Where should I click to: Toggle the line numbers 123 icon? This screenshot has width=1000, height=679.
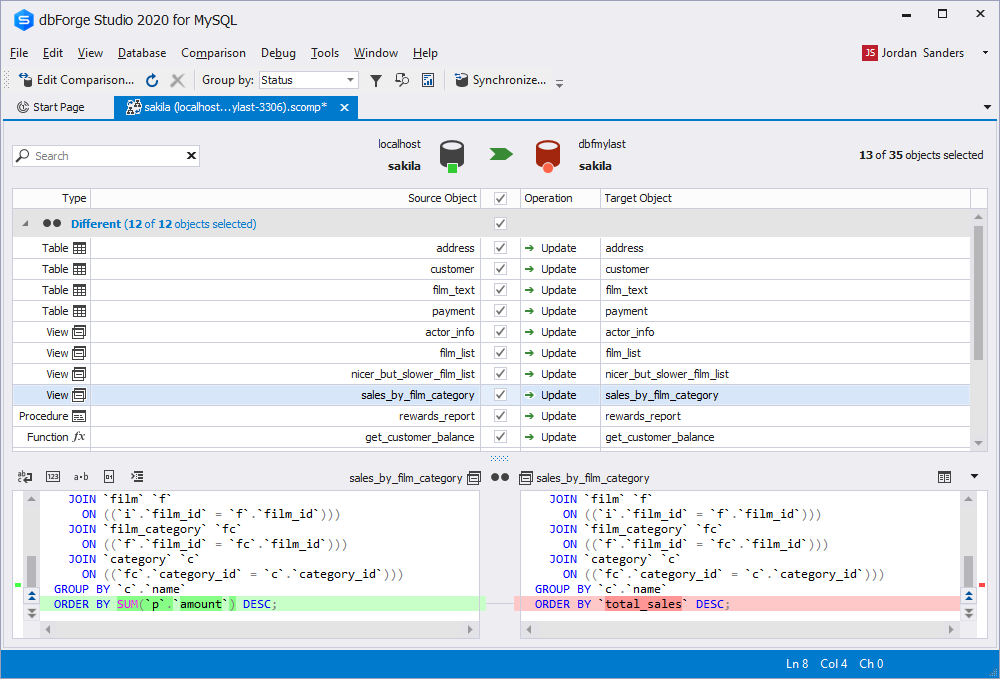[x=53, y=476]
